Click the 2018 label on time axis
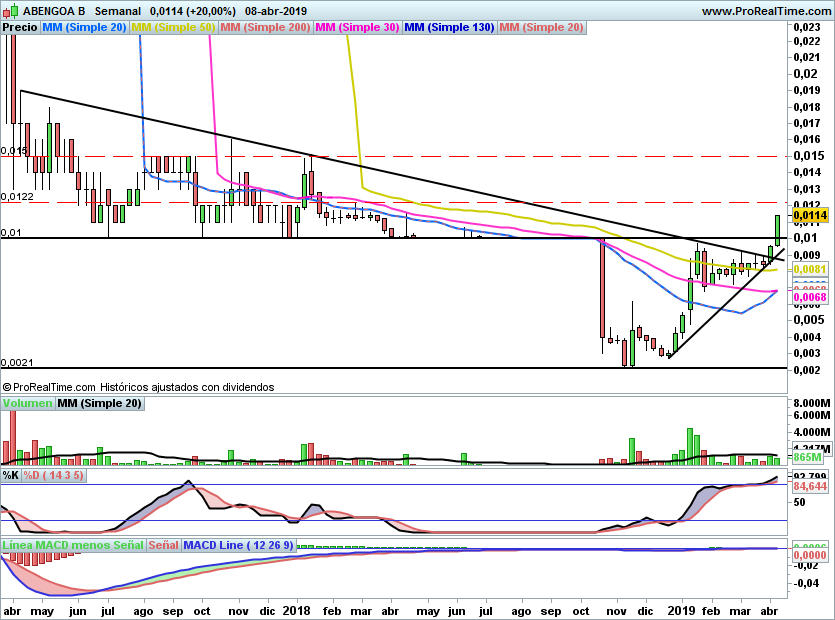Image resolution: width=835 pixels, height=620 pixels. (x=297, y=610)
